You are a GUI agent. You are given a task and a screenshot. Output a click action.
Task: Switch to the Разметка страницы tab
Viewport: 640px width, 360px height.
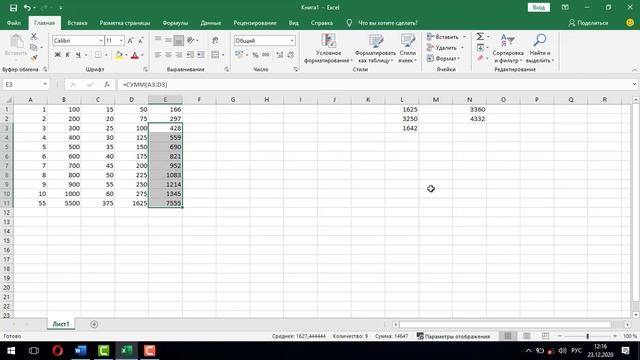[x=125, y=23]
